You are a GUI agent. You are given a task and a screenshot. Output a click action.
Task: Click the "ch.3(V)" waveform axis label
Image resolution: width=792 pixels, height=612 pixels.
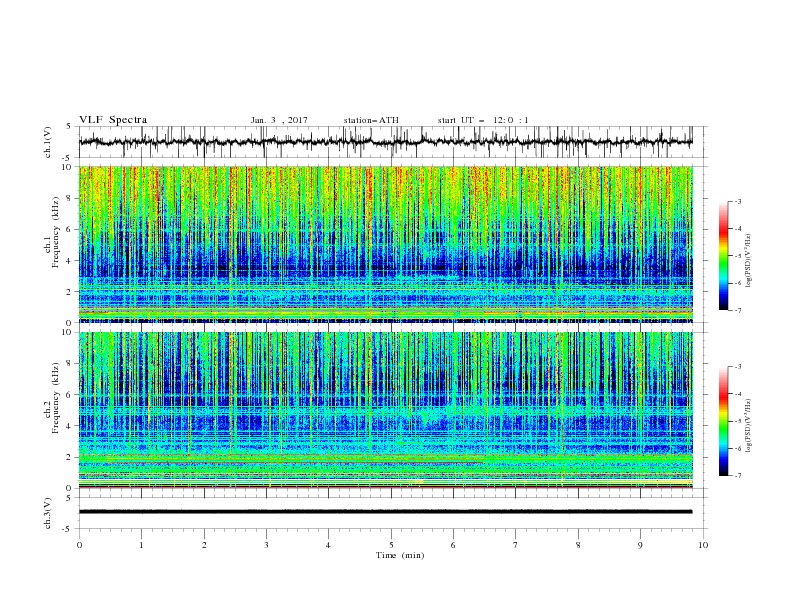point(48,513)
